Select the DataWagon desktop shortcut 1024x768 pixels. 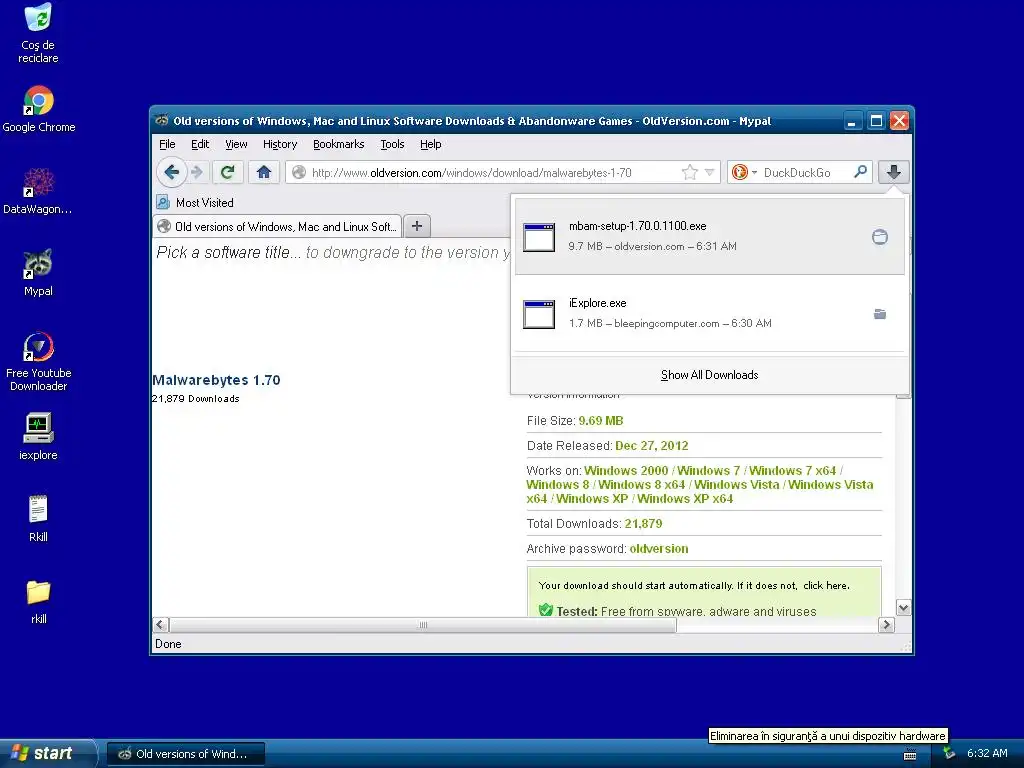pyautogui.click(x=38, y=191)
